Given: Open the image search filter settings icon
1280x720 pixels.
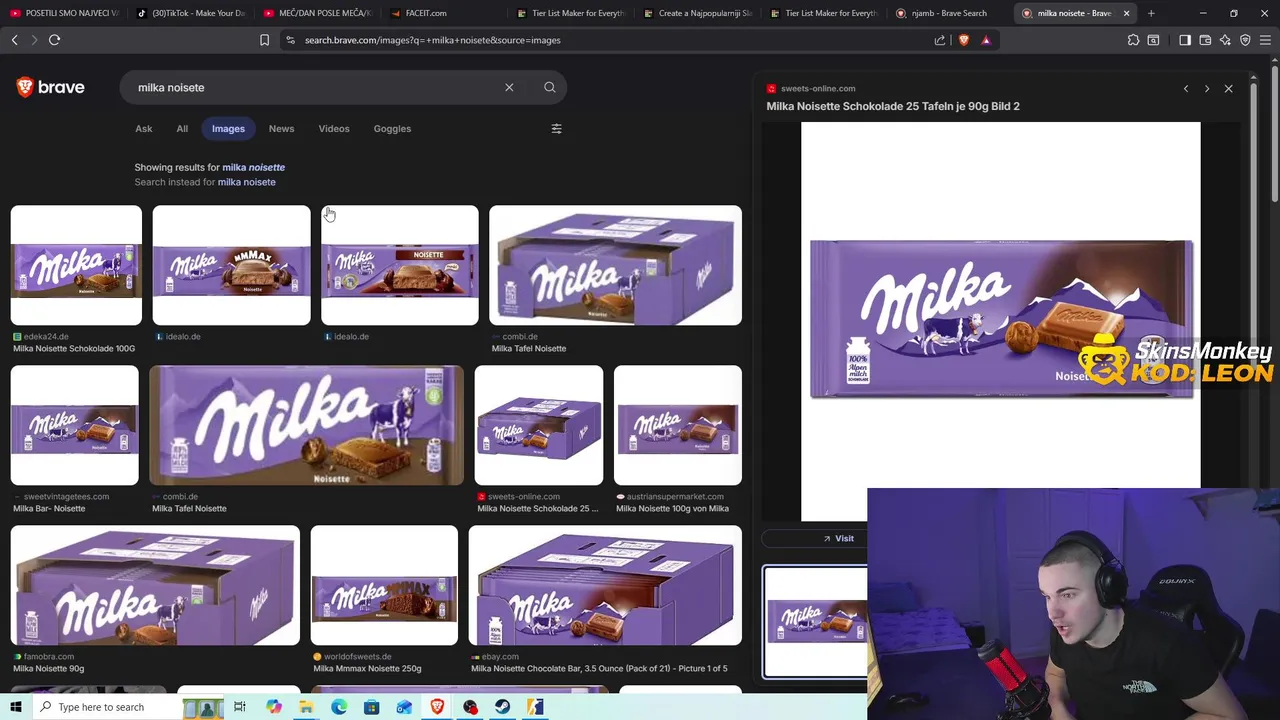Looking at the screenshot, I should [557, 128].
